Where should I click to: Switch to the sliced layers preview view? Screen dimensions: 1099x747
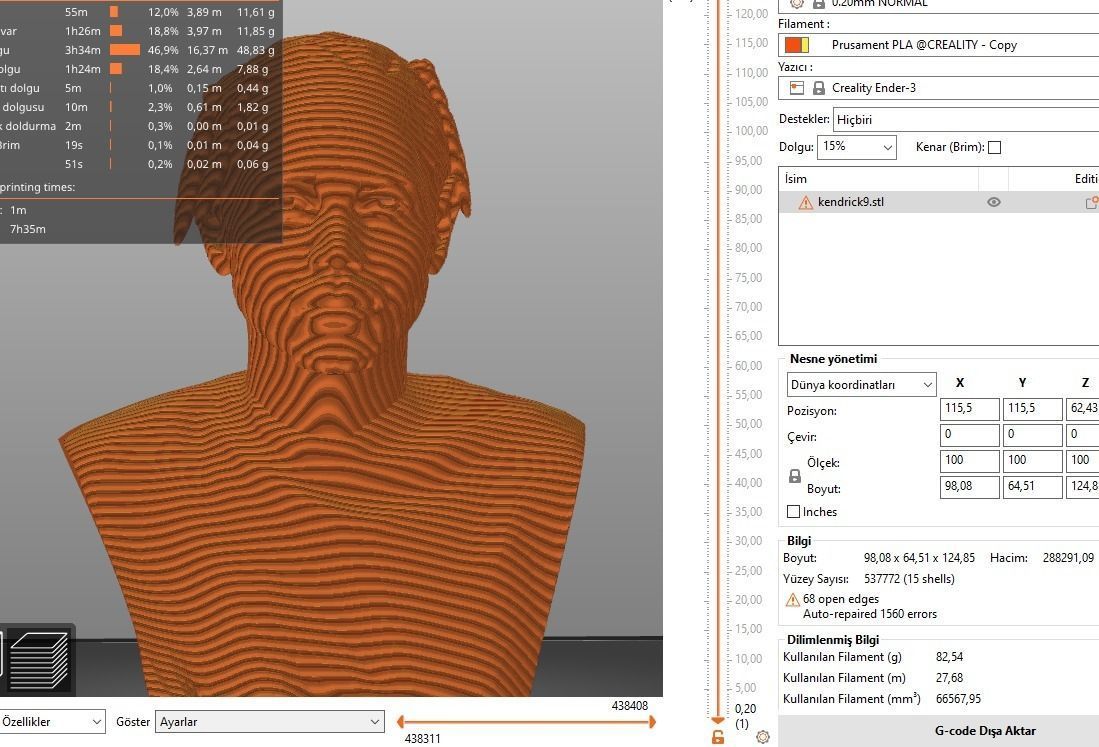click(x=39, y=660)
